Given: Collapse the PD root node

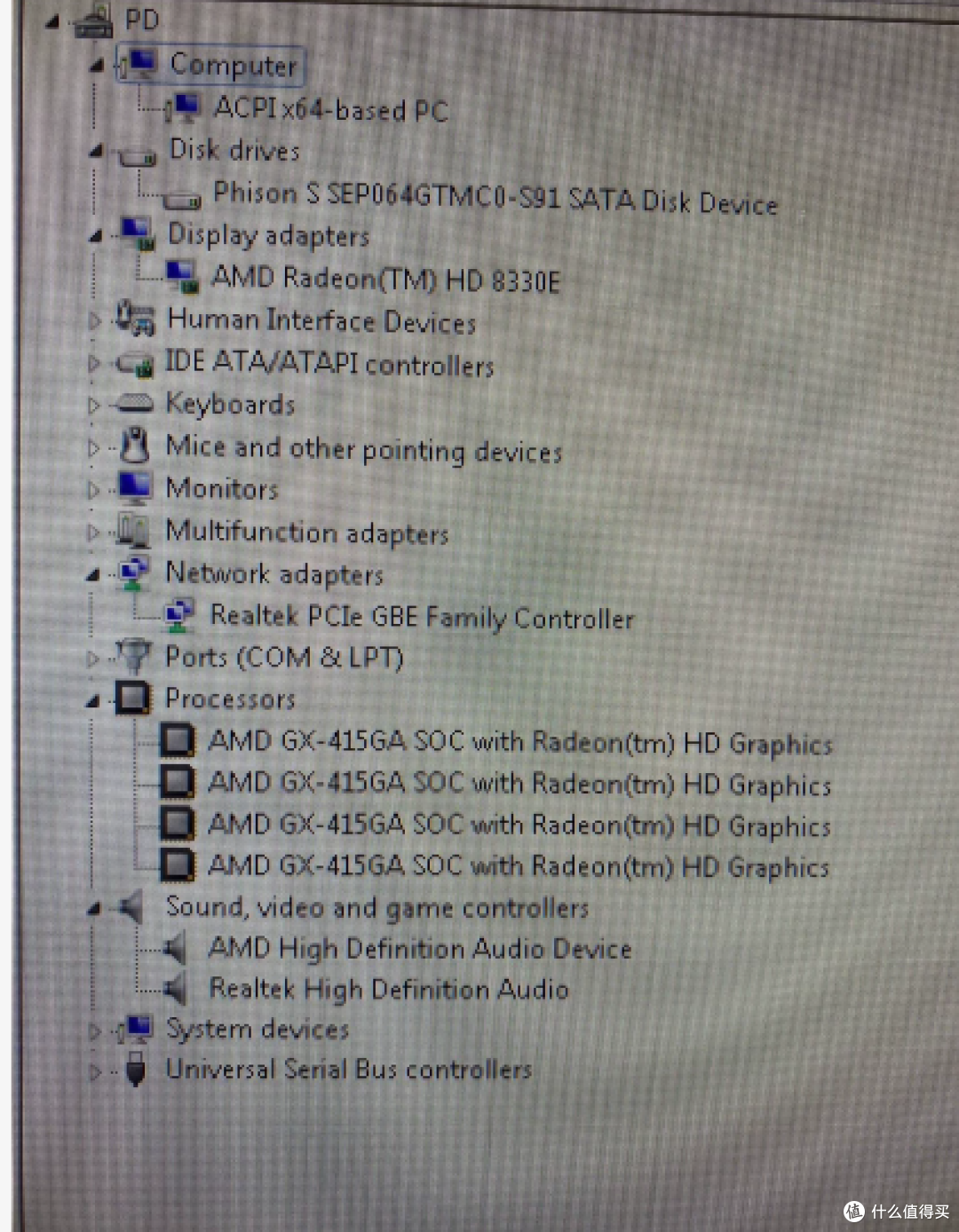Looking at the screenshot, I should [52, 22].
